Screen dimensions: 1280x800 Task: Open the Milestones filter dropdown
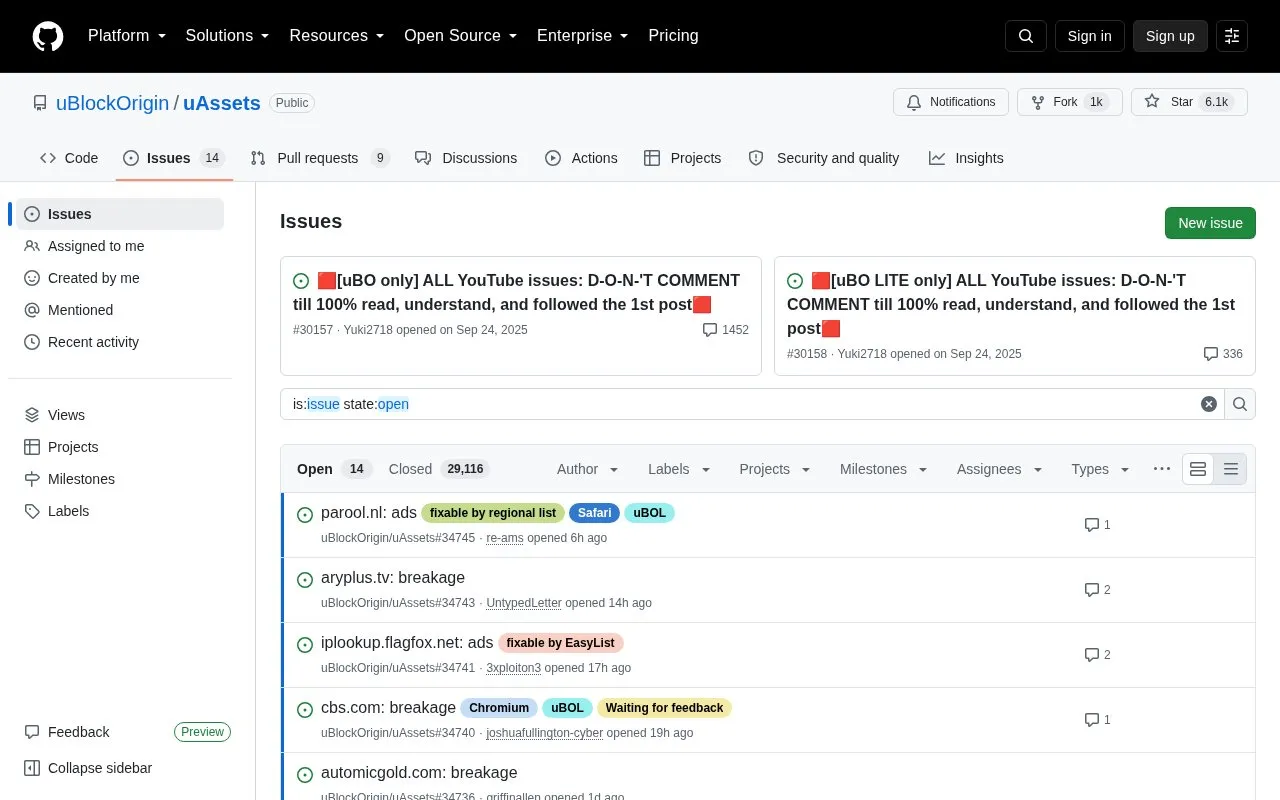884,469
